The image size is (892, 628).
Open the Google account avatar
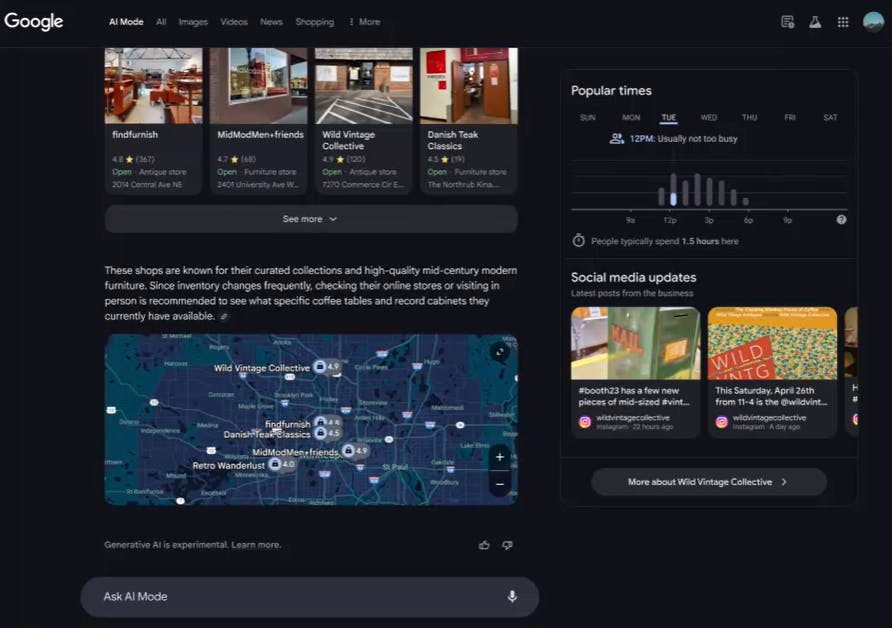pos(873,22)
